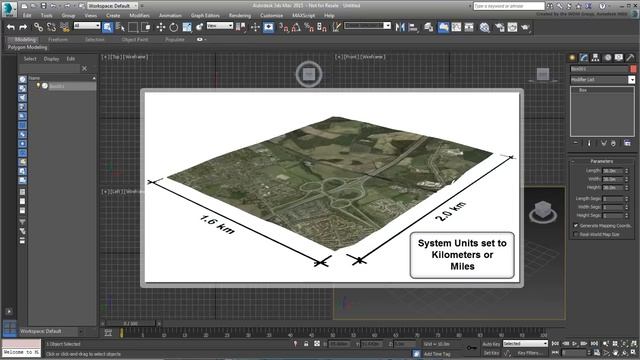
Task: Open the Edit menu
Action: [x=27, y=16]
